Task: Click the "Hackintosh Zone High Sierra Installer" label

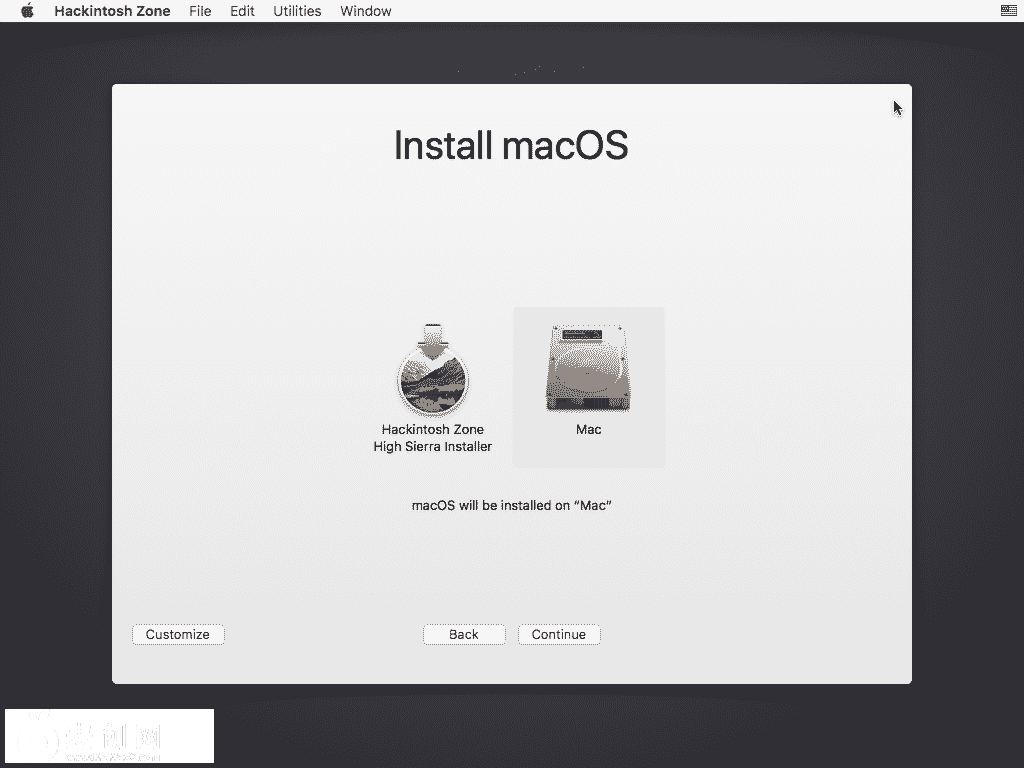Action: pyautogui.click(x=432, y=438)
